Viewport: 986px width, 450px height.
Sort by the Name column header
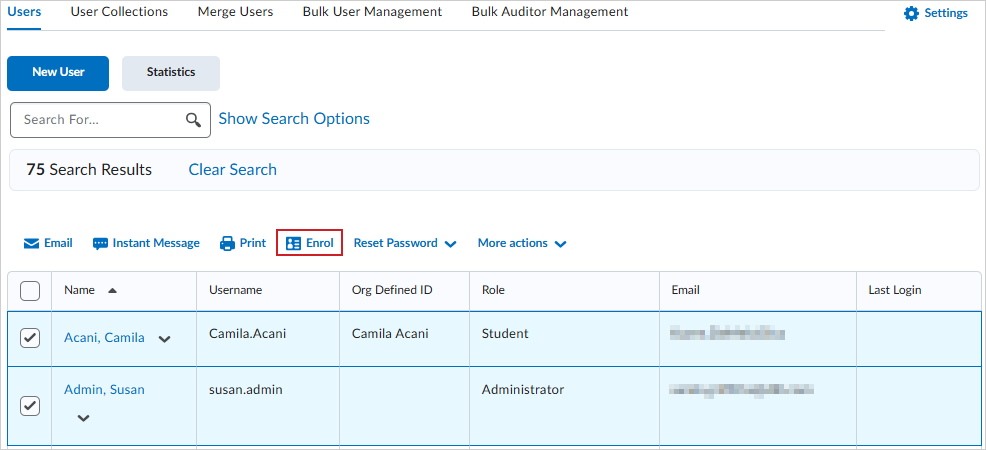click(79, 290)
